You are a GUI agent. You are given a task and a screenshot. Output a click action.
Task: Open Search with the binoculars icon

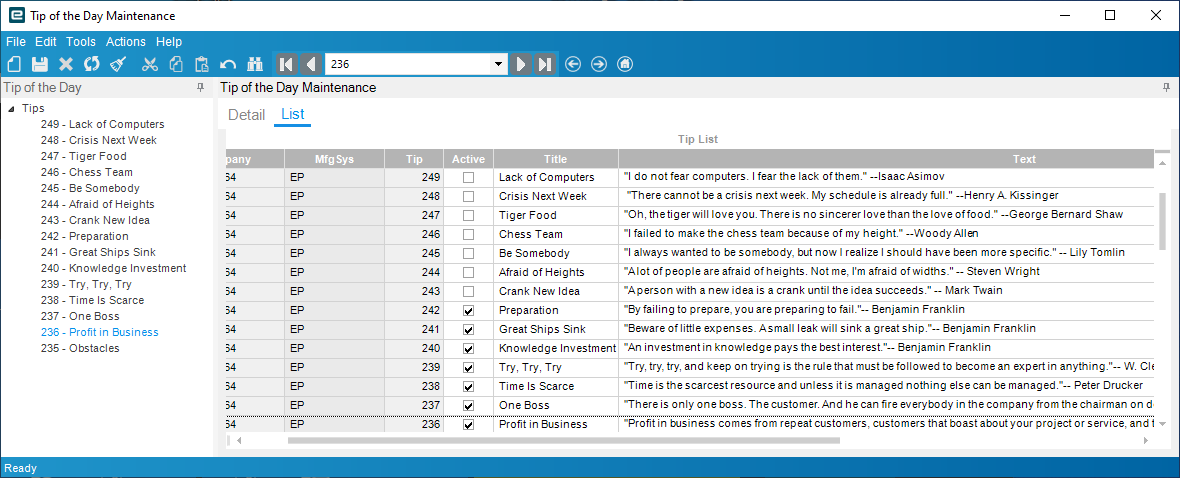pyautogui.click(x=254, y=64)
